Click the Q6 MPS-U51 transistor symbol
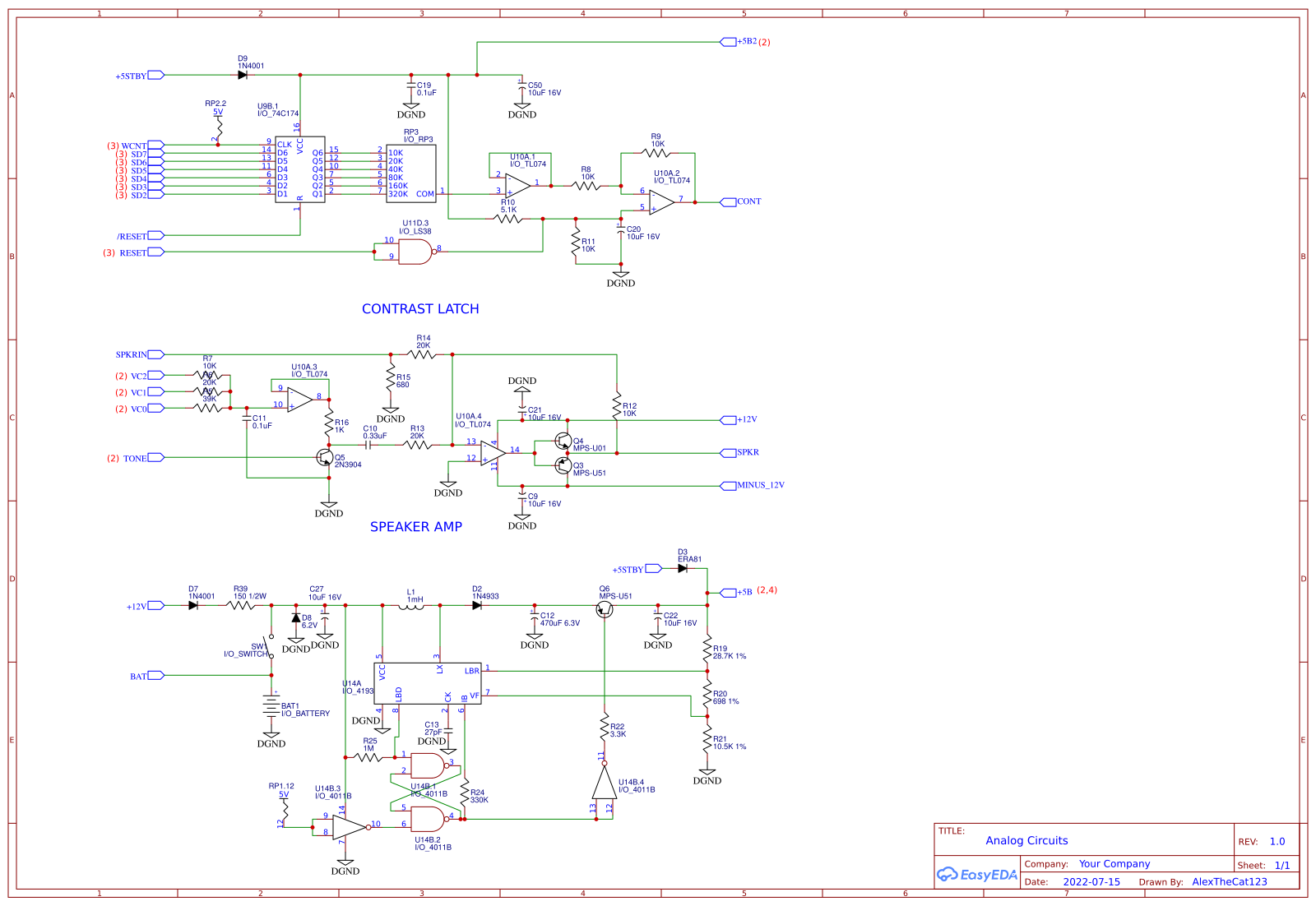 606,608
